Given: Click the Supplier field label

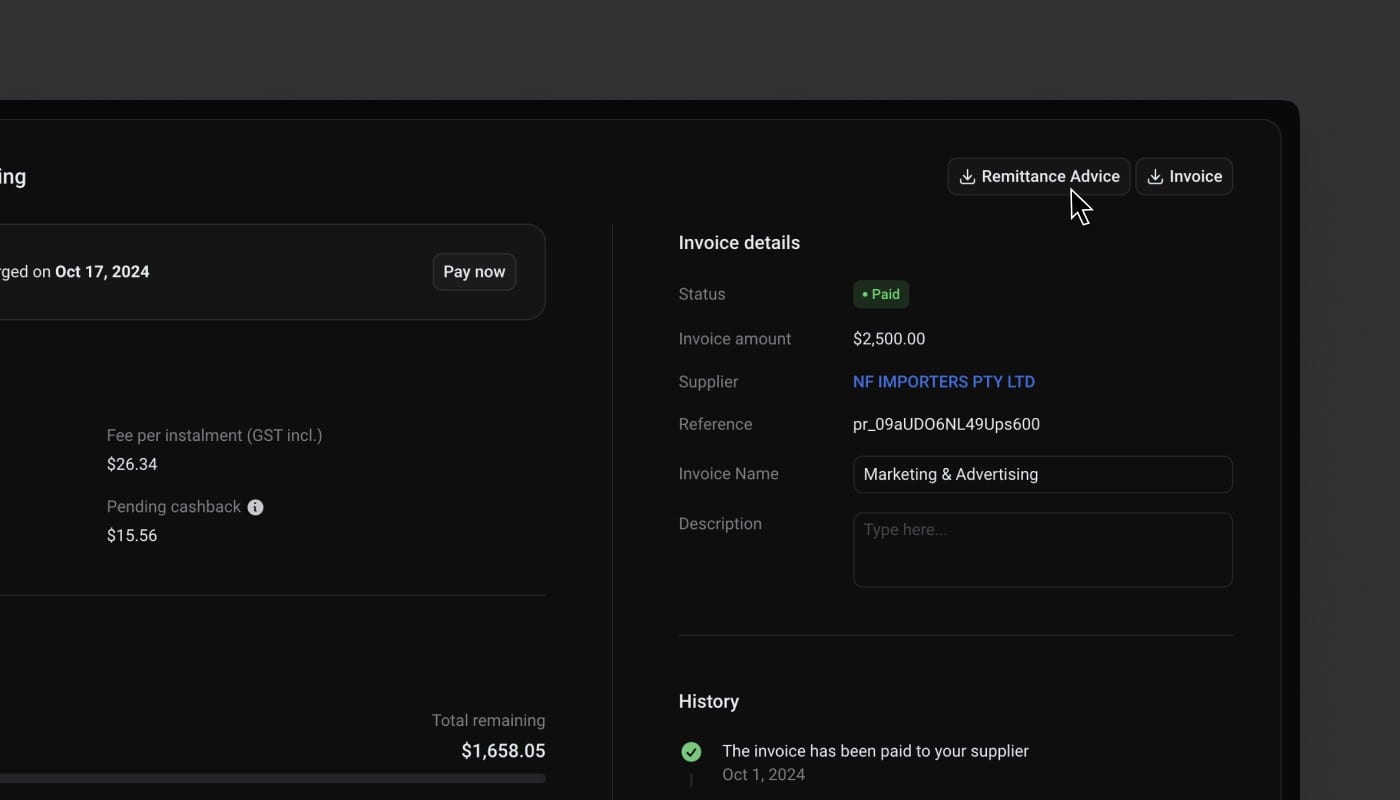Looking at the screenshot, I should coord(708,382).
